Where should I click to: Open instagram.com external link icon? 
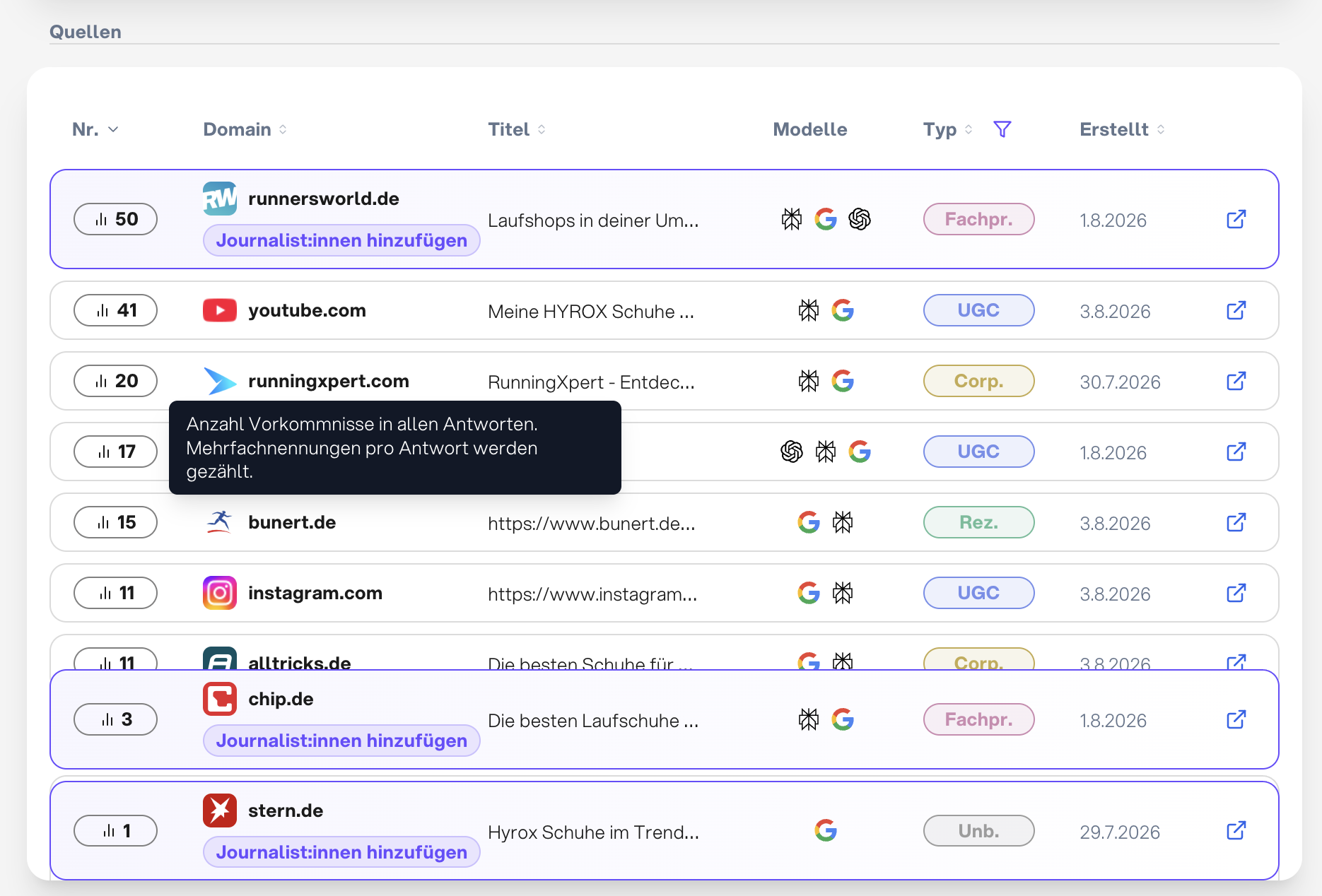pyautogui.click(x=1236, y=593)
